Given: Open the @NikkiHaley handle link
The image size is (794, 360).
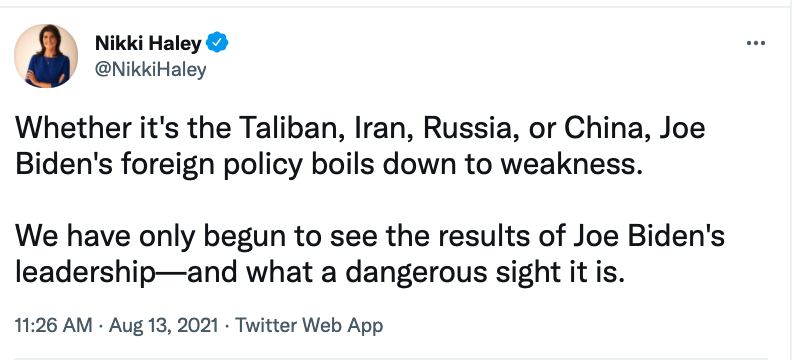Looking at the screenshot, I should click(x=150, y=69).
